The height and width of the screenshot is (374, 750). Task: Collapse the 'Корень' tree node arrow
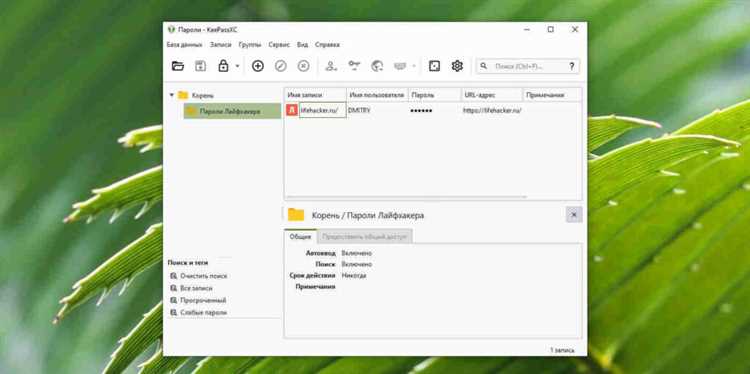point(172,95)
